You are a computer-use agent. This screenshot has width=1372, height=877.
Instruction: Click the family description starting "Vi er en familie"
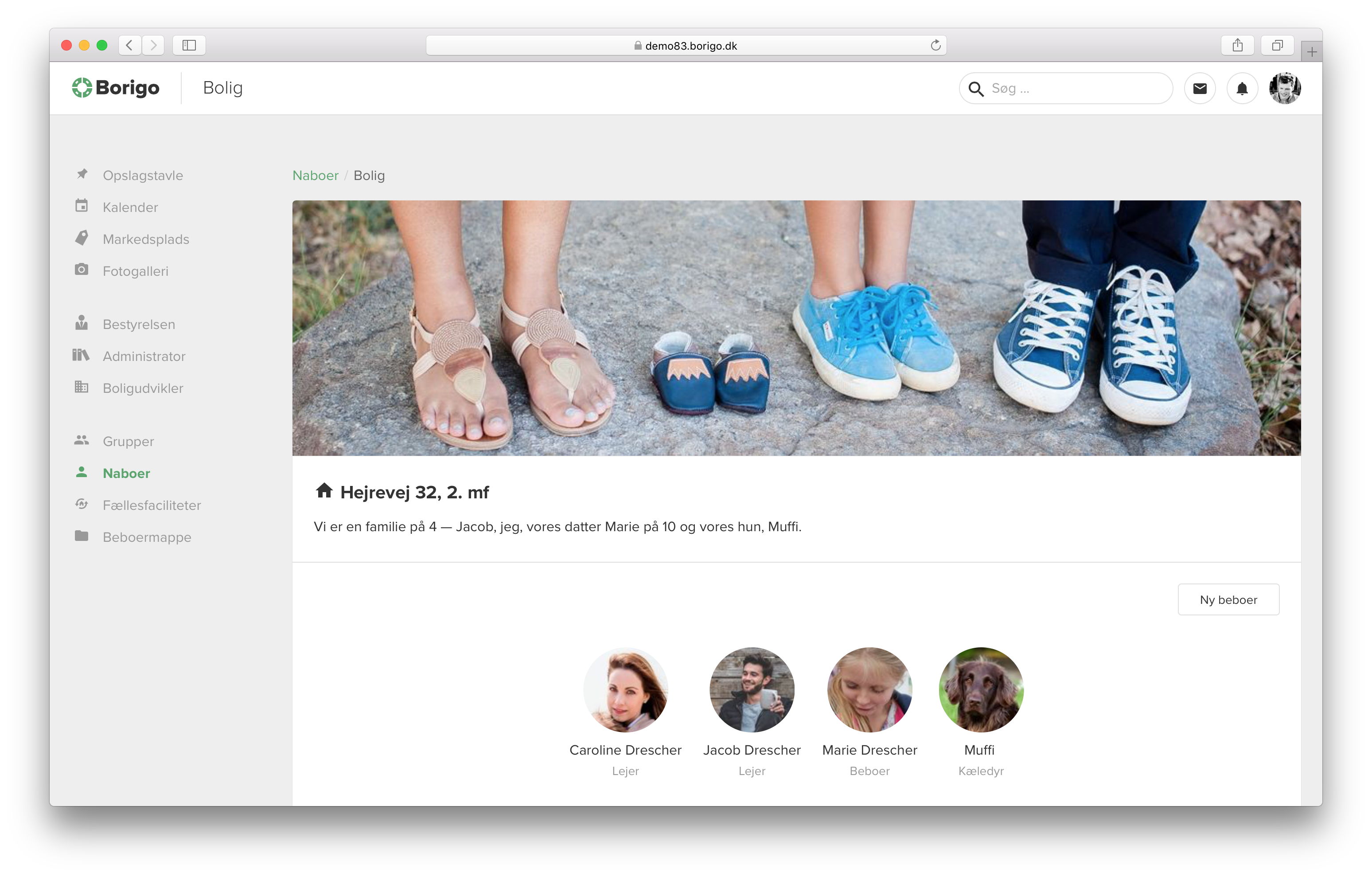[x=557, y=526]
